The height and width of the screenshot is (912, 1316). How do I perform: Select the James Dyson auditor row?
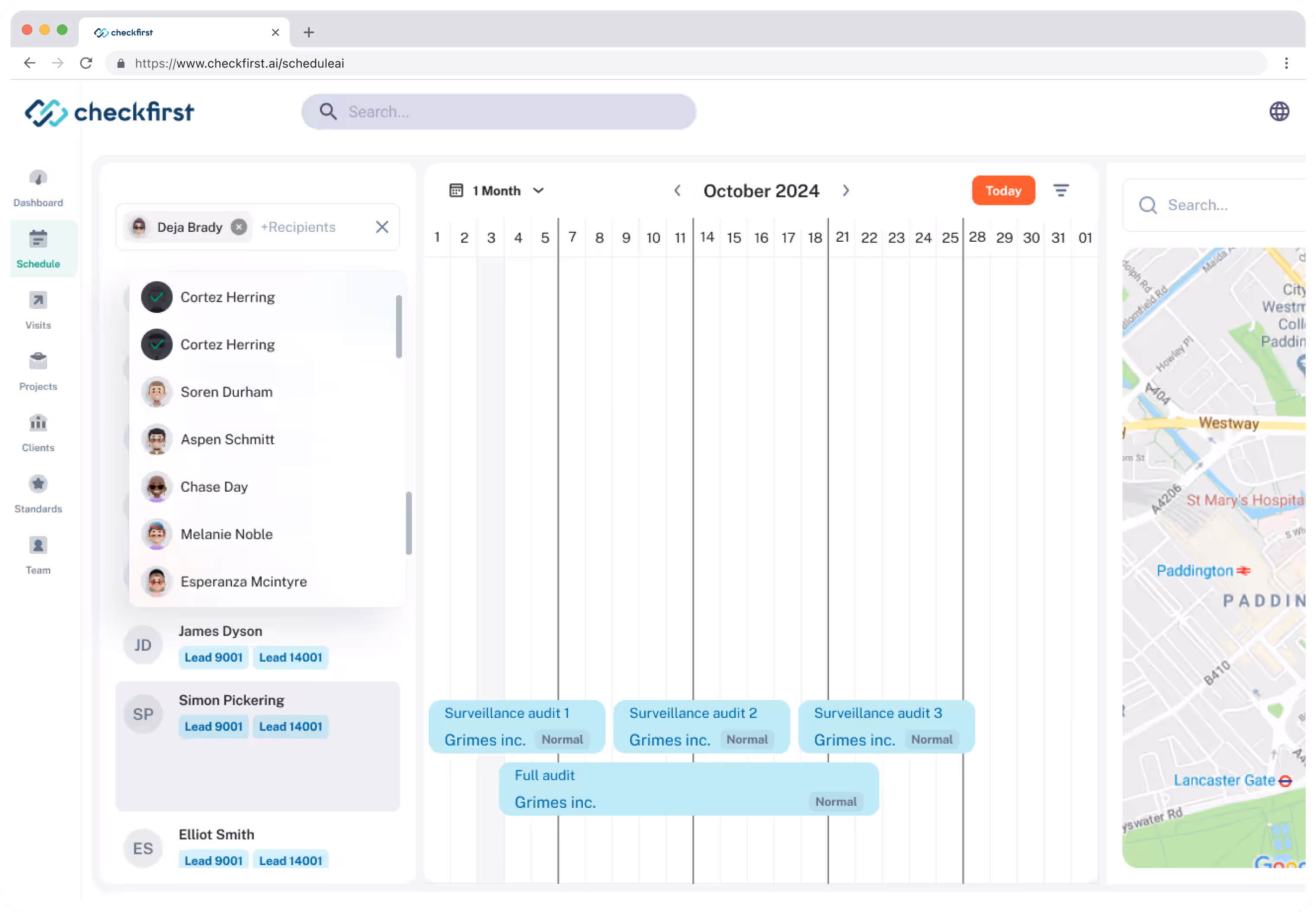pos(257,645)
